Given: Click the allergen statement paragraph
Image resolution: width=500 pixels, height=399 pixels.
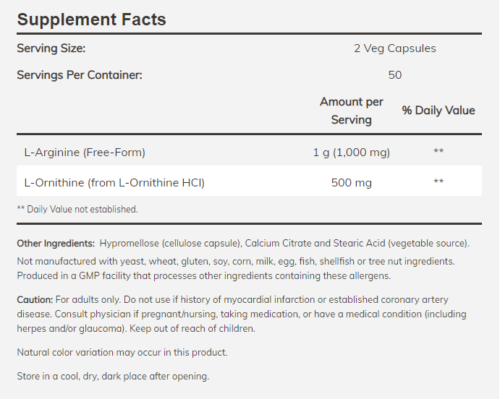Looking at the screenshot, I should tap(236, 268).
